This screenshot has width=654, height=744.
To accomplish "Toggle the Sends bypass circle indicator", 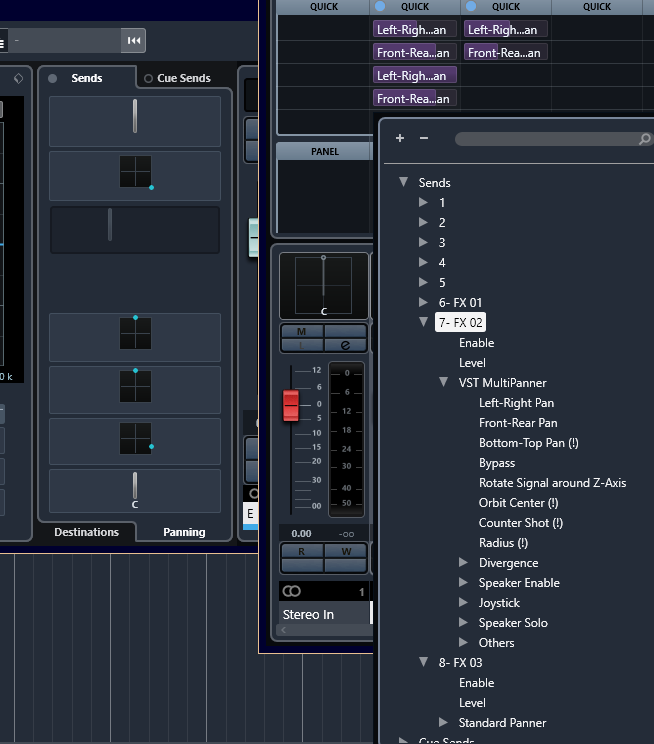I will (53, 79).
